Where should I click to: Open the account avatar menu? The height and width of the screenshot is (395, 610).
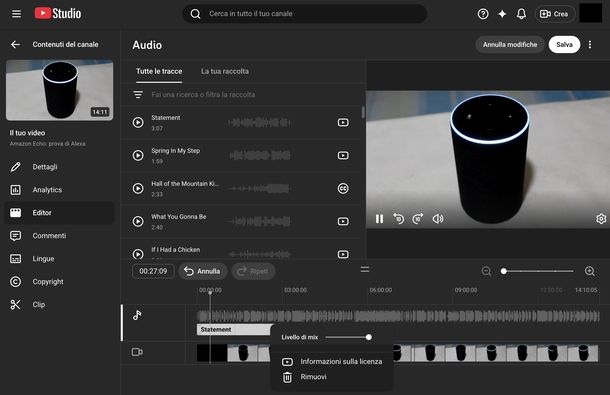coord(590,13)
